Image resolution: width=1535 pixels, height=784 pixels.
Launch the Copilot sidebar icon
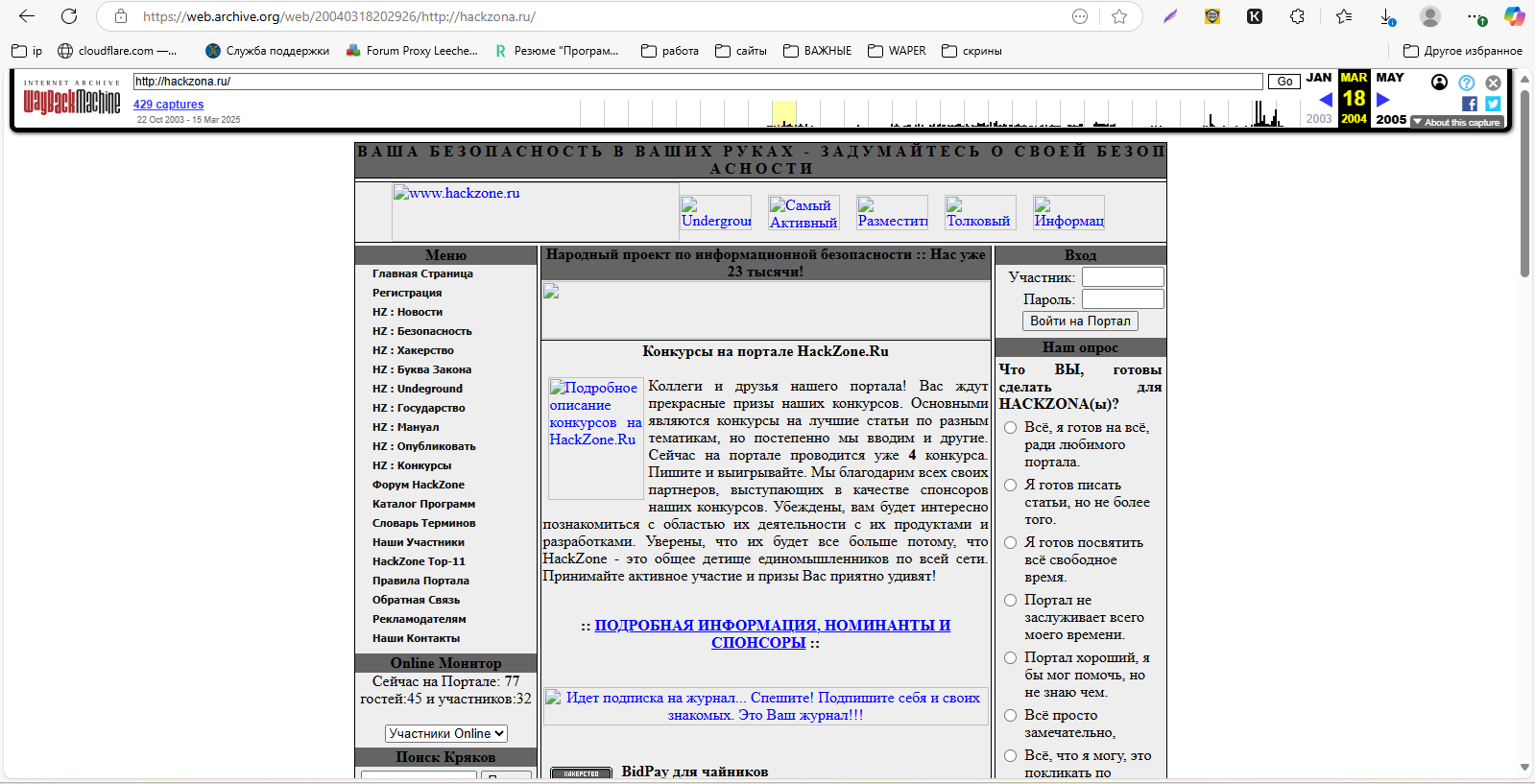tap(1515, 16)
